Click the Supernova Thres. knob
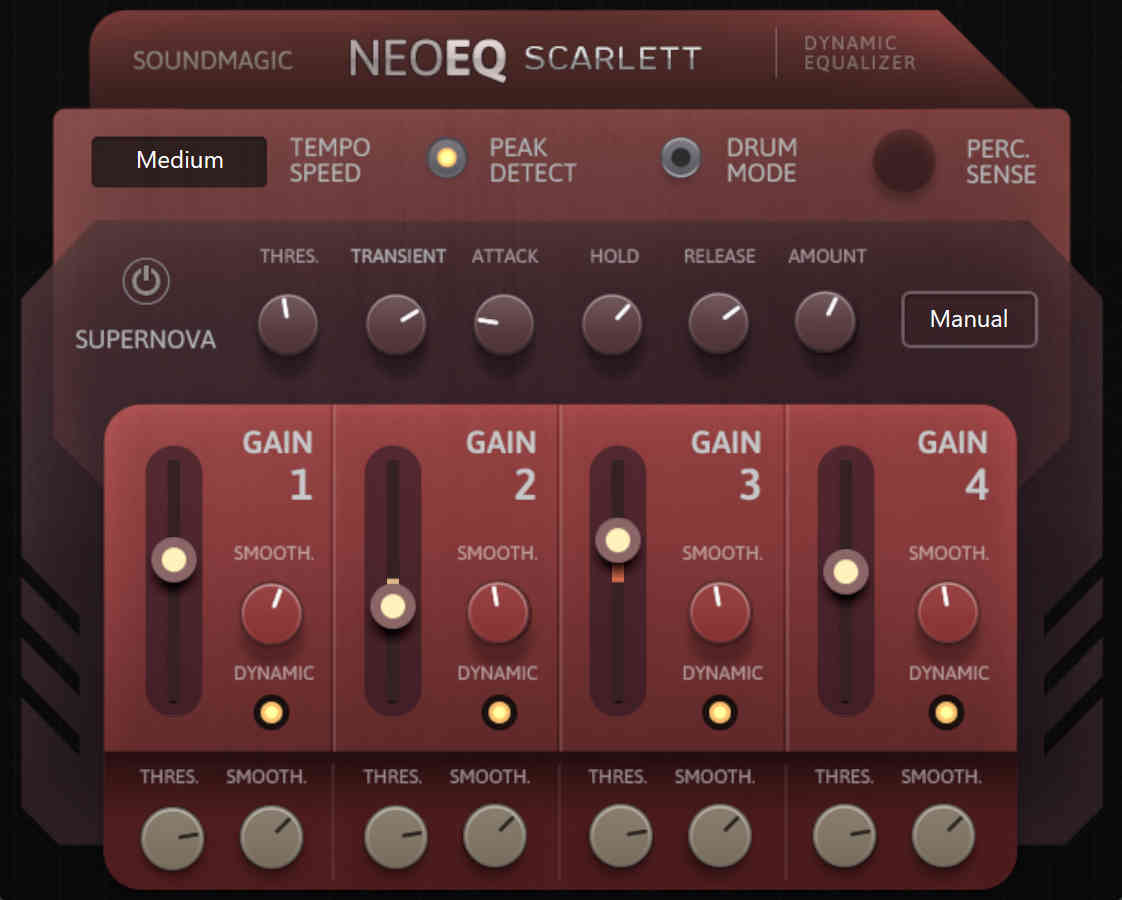 click(x=288, y=324)
